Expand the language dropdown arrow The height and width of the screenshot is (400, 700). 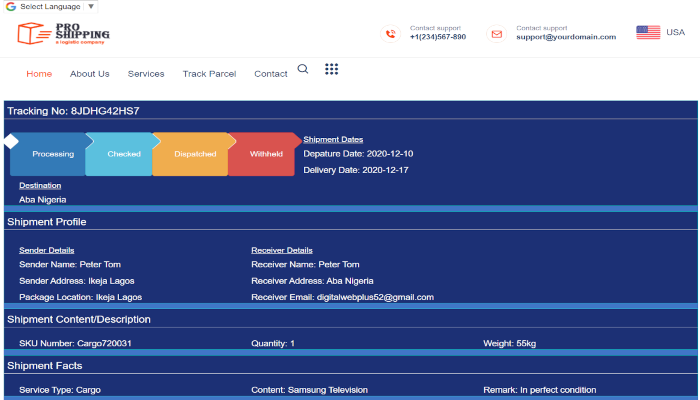[91, 6]
